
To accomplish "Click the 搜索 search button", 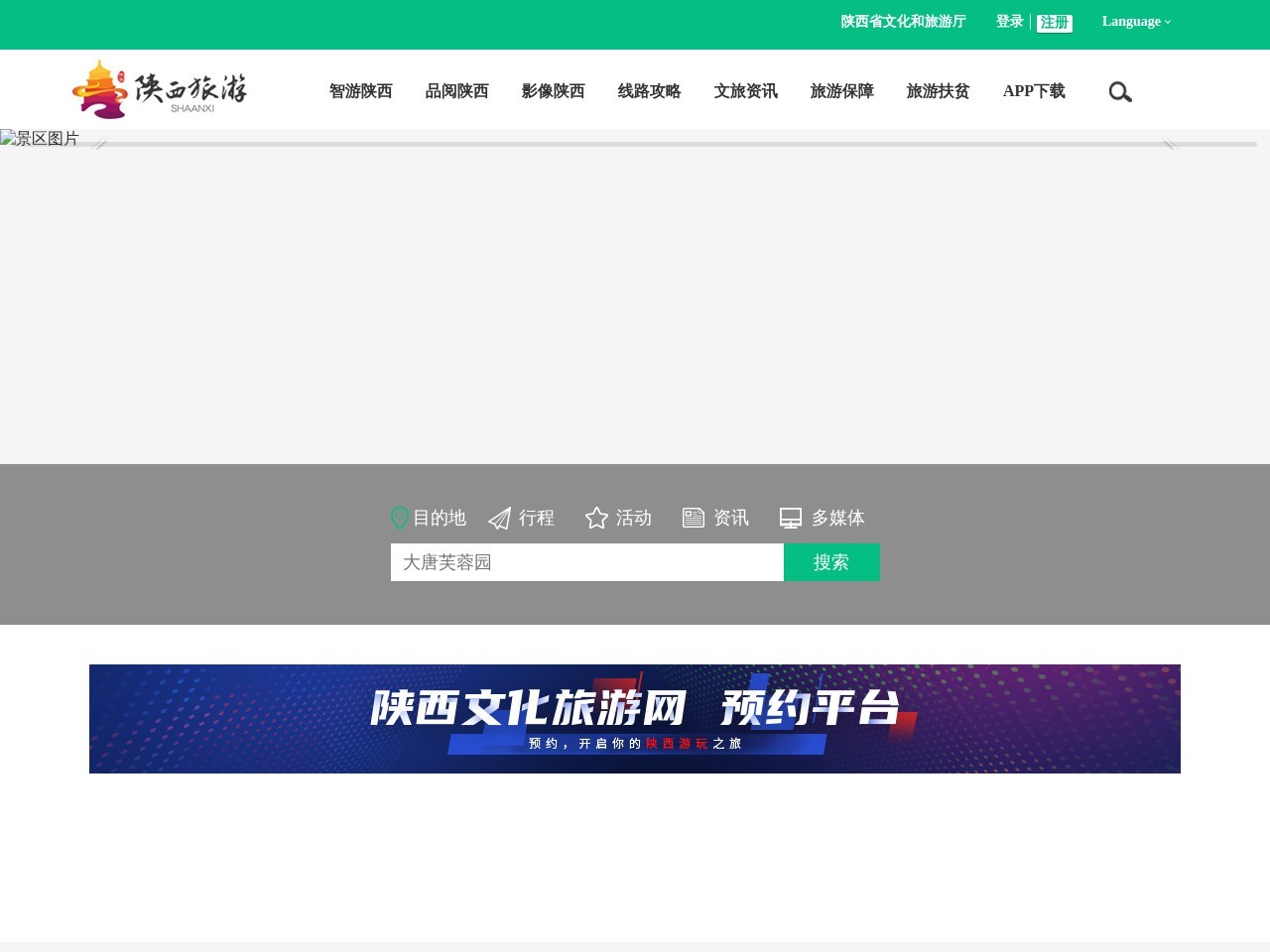I will pyautogui.click(x=831, y=562).
